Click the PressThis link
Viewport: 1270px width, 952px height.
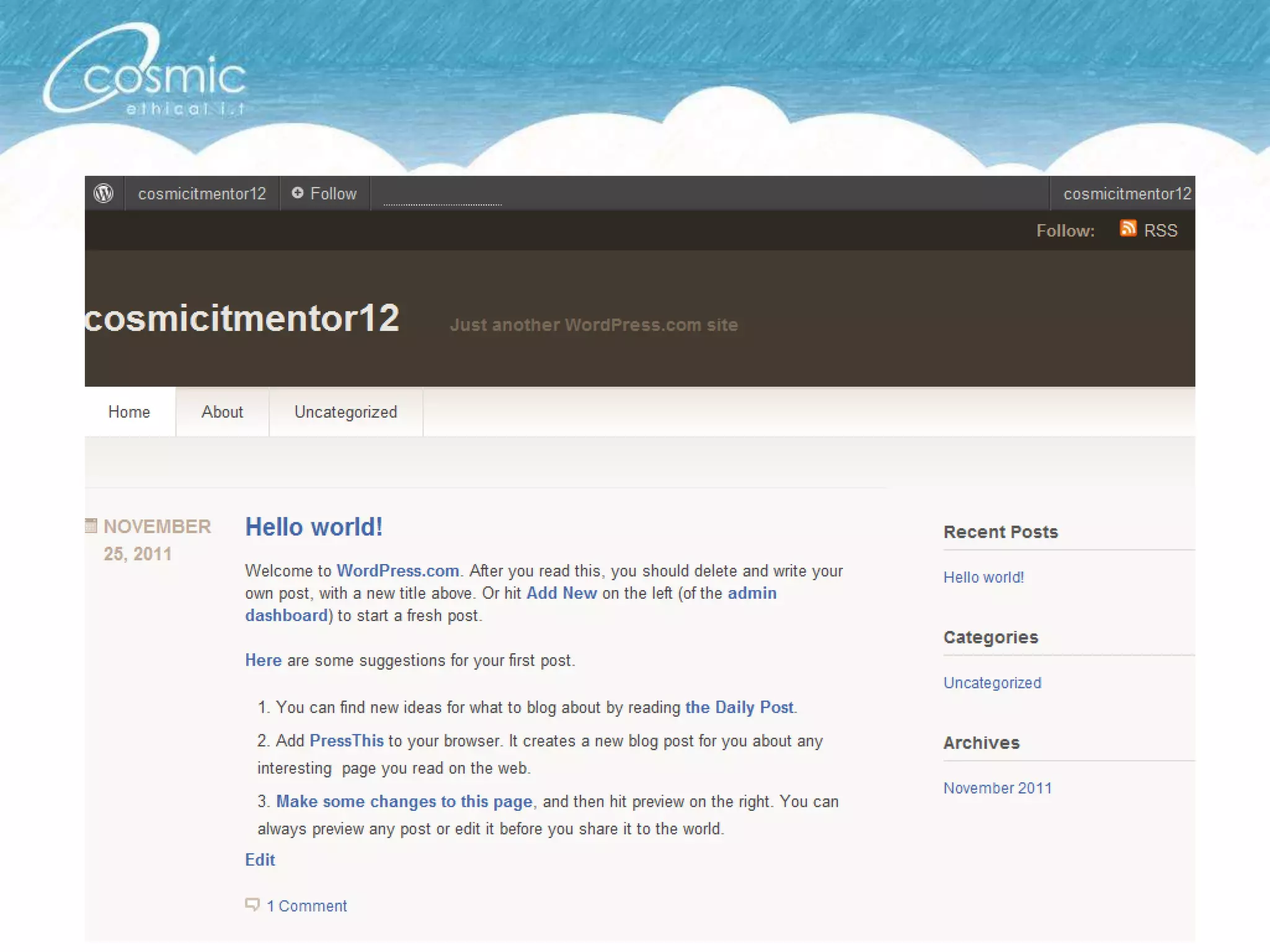(346, 741)
